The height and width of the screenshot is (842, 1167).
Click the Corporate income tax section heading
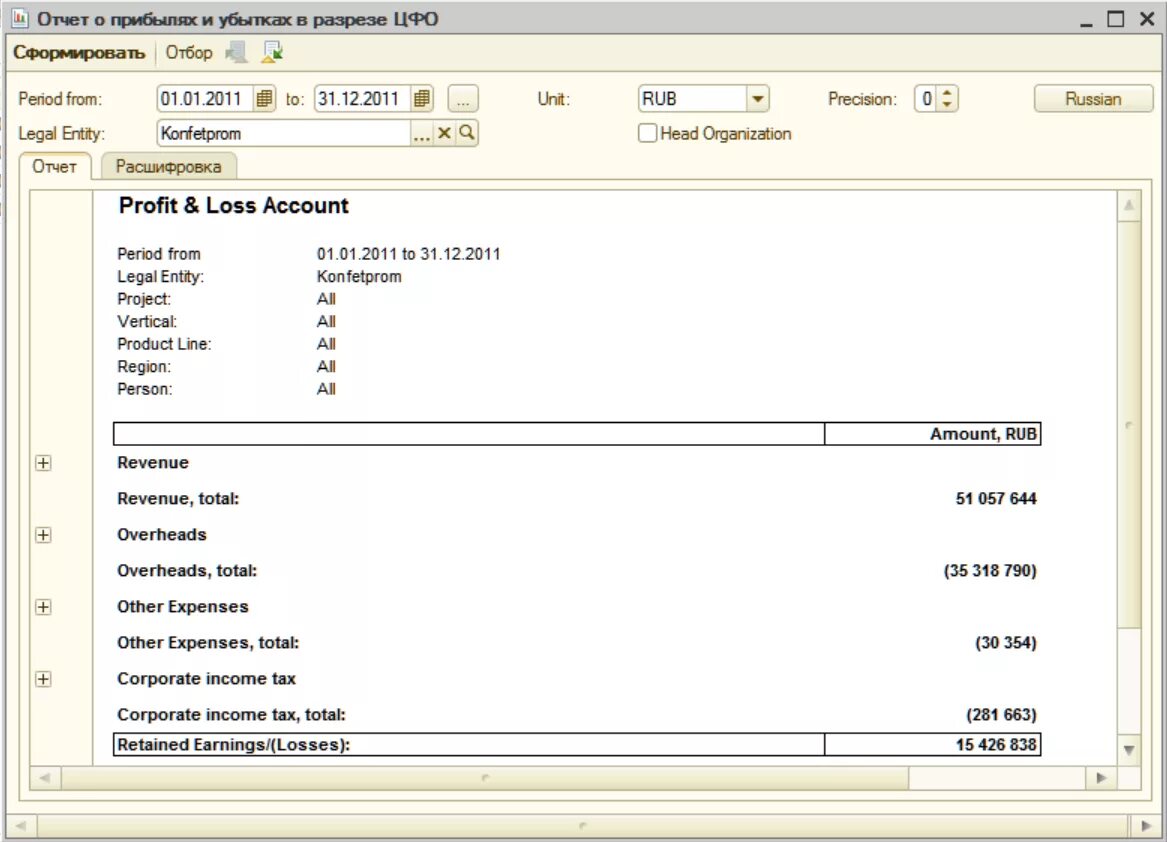[x=206, y=679]
